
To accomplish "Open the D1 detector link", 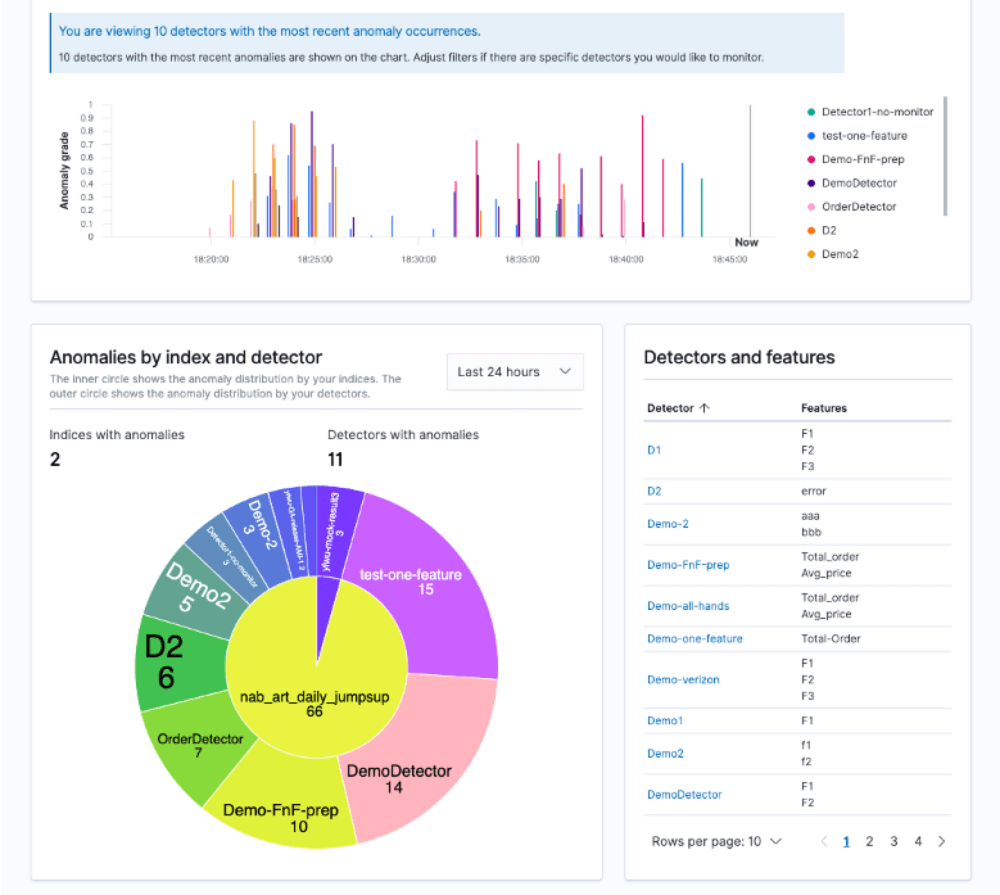I will 654,450.
